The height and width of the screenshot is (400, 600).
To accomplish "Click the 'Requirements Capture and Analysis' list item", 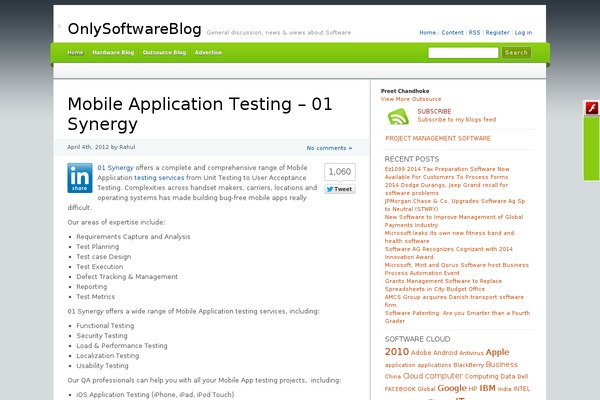I will [x=133, y=237].
